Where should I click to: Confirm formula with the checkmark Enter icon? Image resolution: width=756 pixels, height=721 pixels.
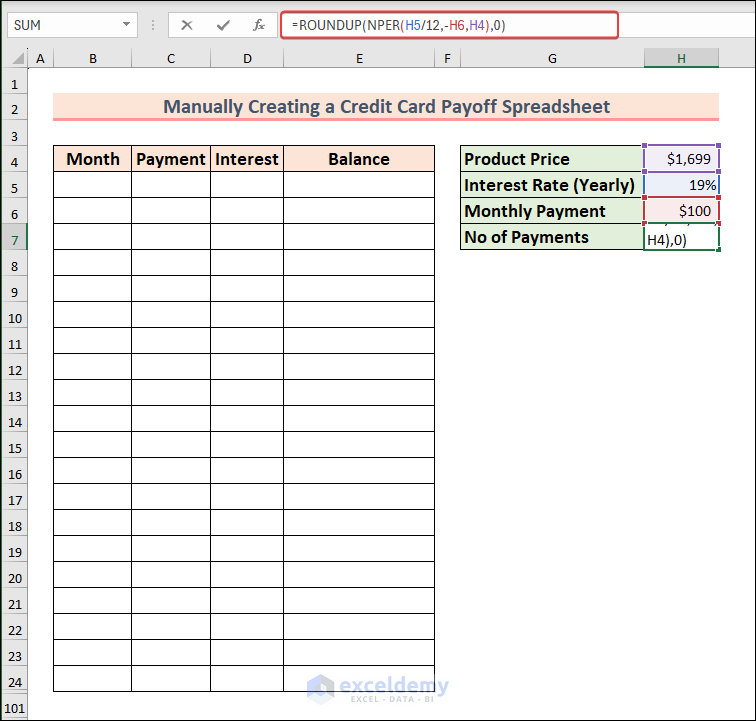(223, 25)
